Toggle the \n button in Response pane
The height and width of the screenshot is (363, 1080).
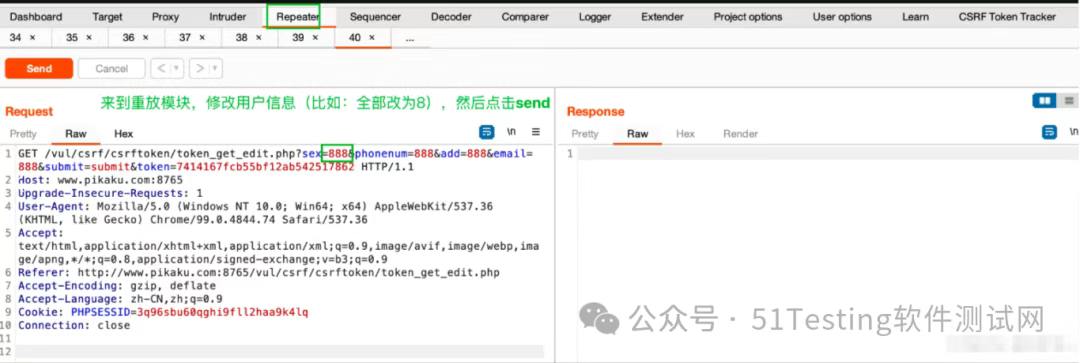click(x=1074, y=132)
